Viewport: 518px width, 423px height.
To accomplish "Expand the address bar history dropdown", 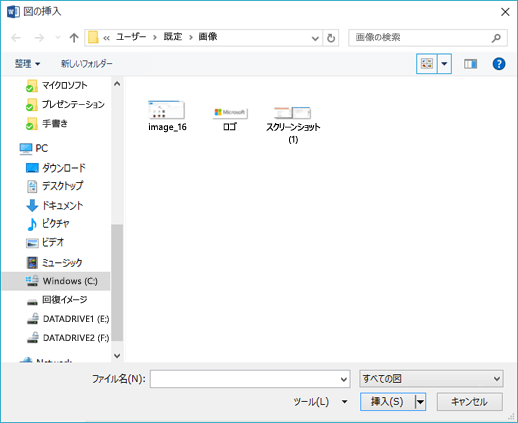I will 315,38.
